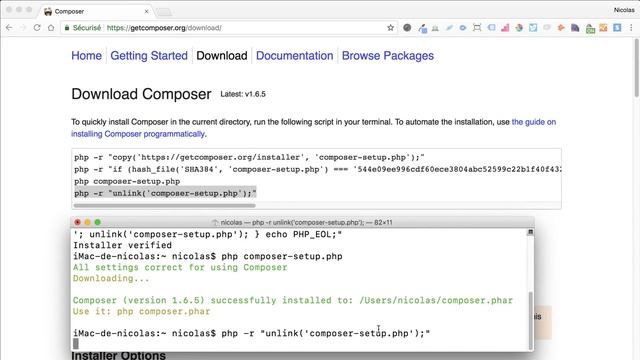Screen dimensions: 640x360
Task: Click the Download Composer heading
Action: click(x=141, y=94)
